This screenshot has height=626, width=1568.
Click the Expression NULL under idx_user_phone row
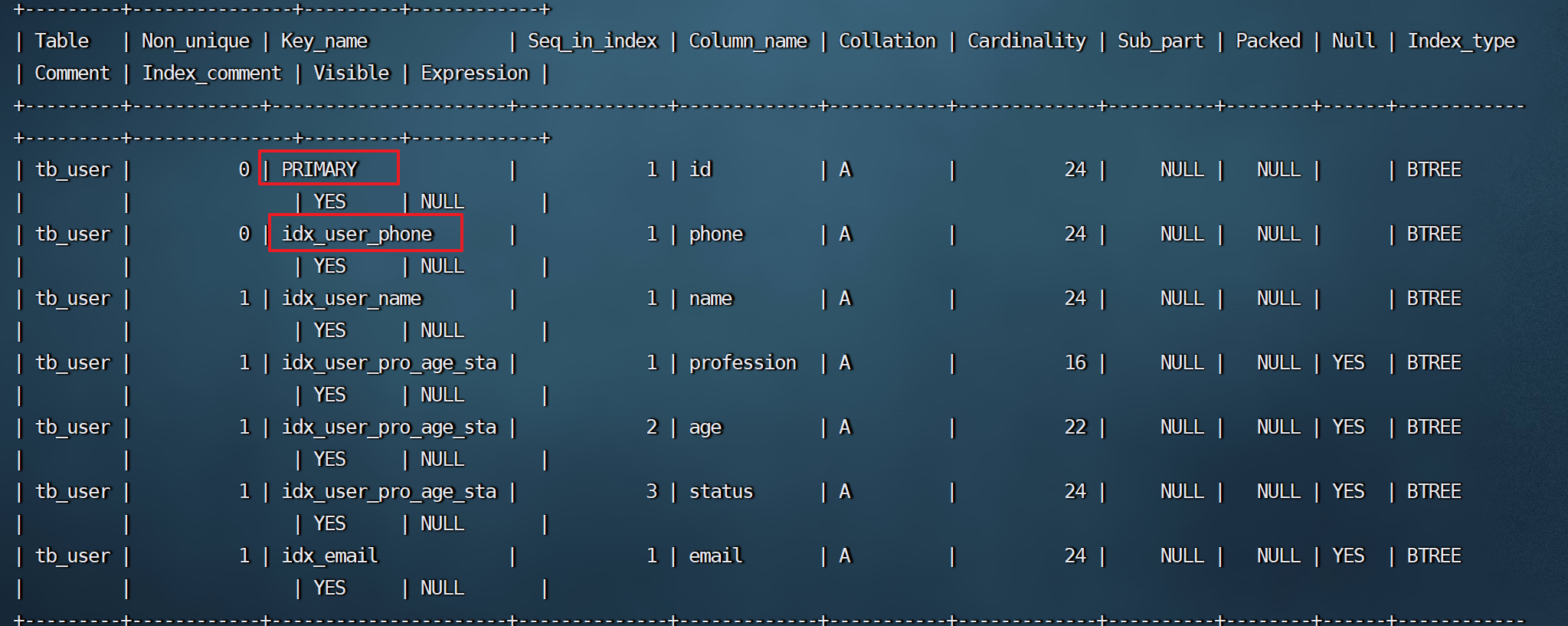point(442,266)
